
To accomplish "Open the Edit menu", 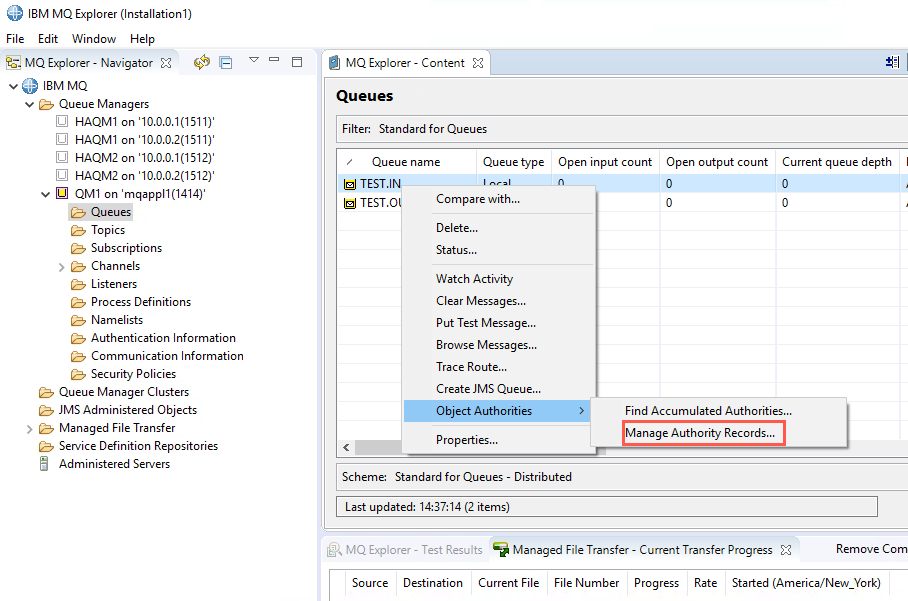I will coord(48,39).
